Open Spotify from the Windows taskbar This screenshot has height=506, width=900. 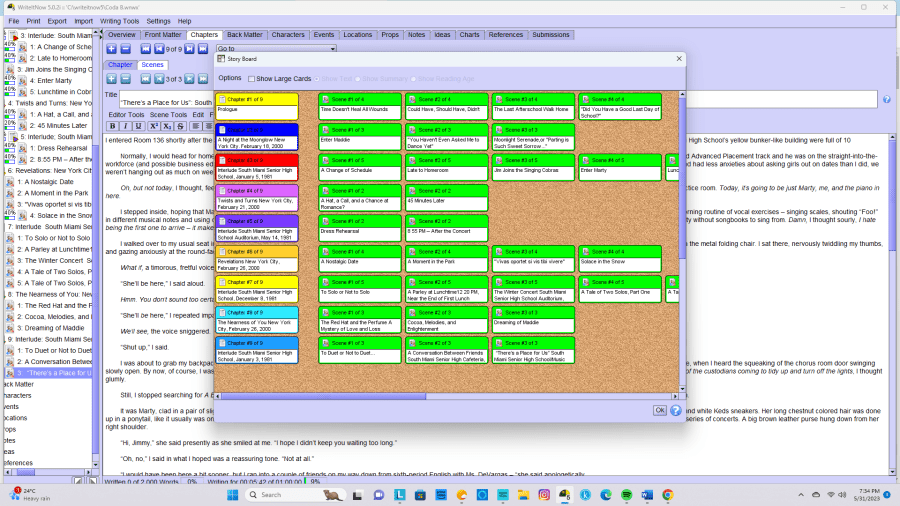625,495
